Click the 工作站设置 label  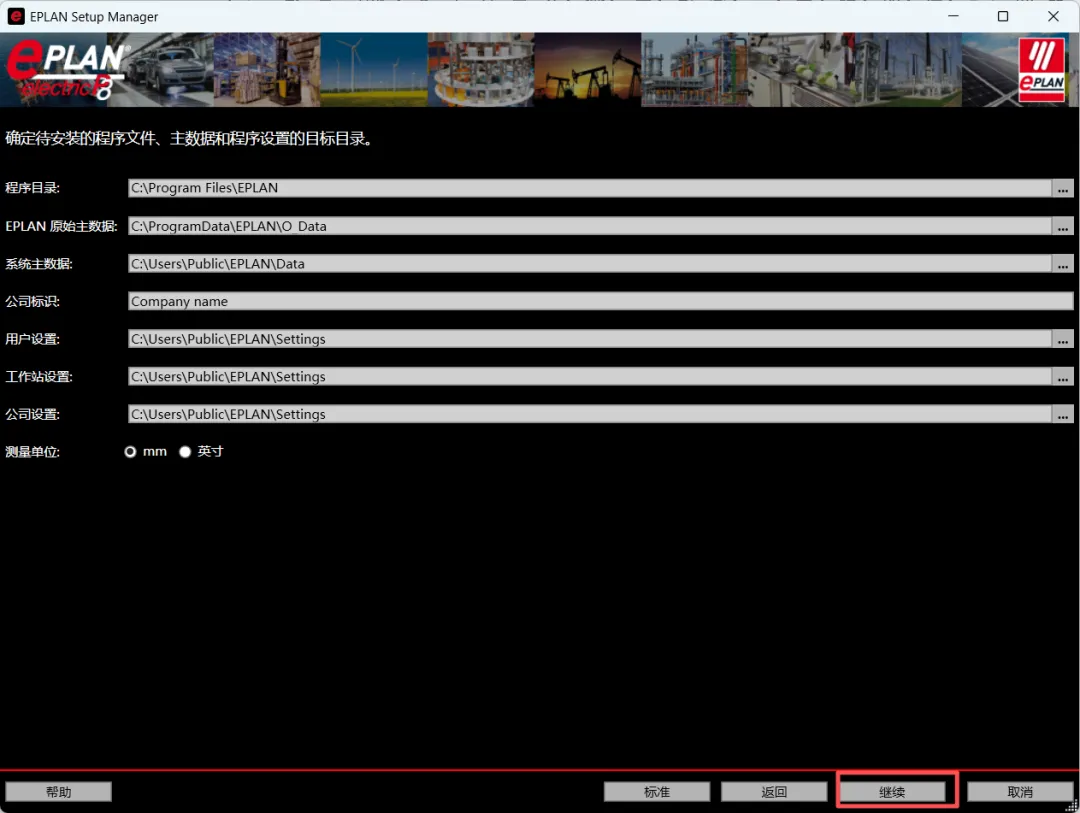39,377
